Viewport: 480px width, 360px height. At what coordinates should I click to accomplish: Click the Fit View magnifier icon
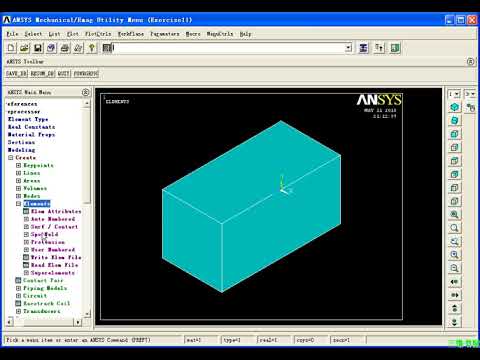[454, 215]
